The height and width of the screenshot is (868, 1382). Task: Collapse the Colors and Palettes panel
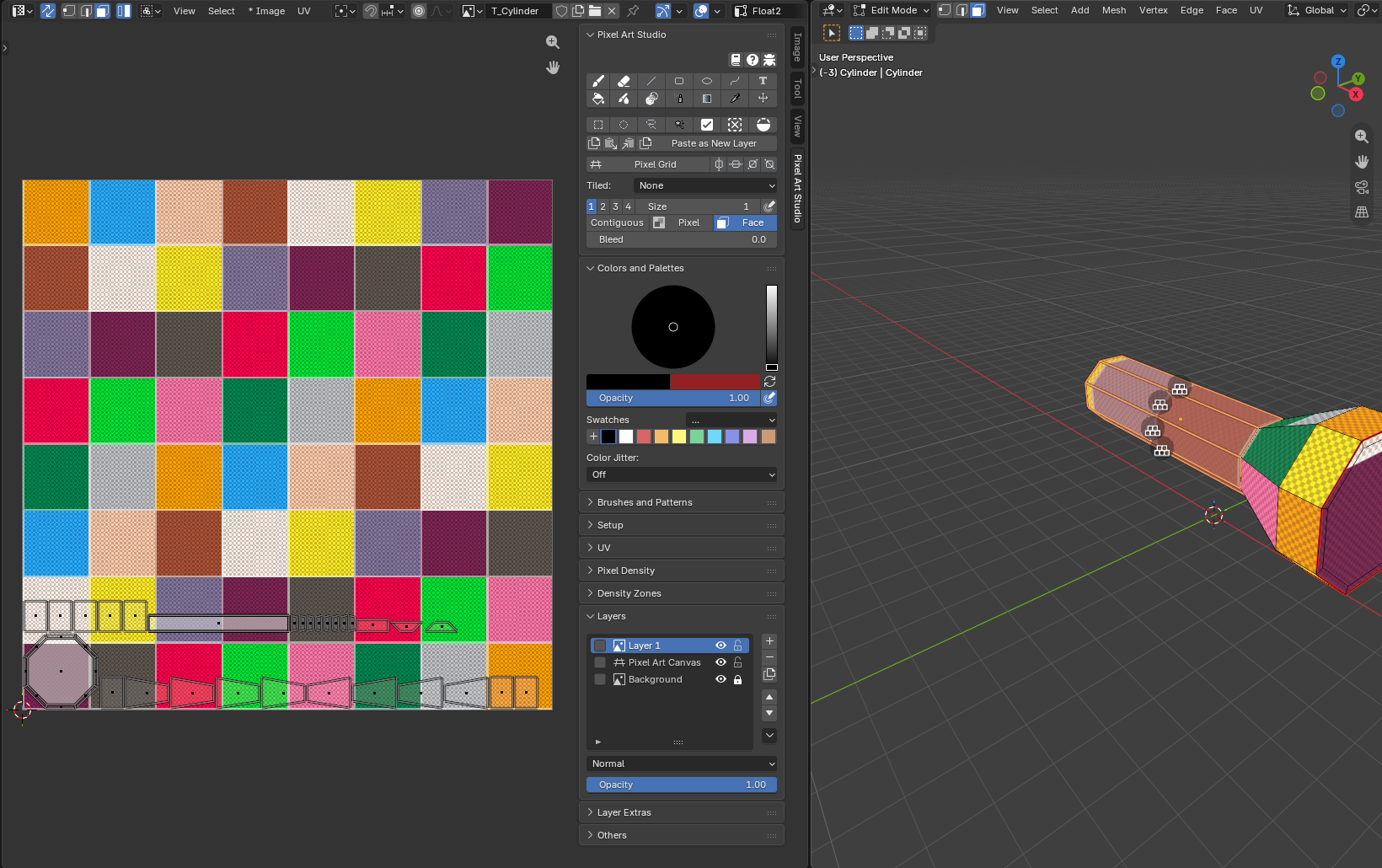pos(682,268)
